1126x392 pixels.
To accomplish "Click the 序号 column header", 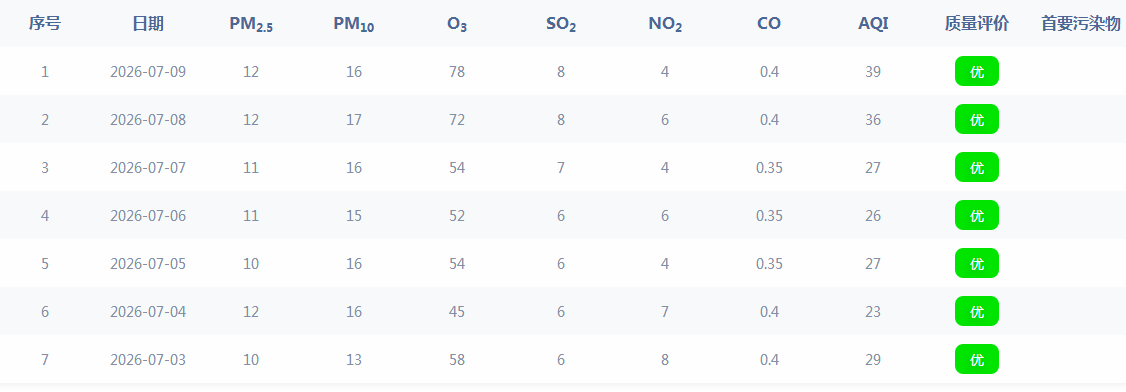I will point(45,24).
